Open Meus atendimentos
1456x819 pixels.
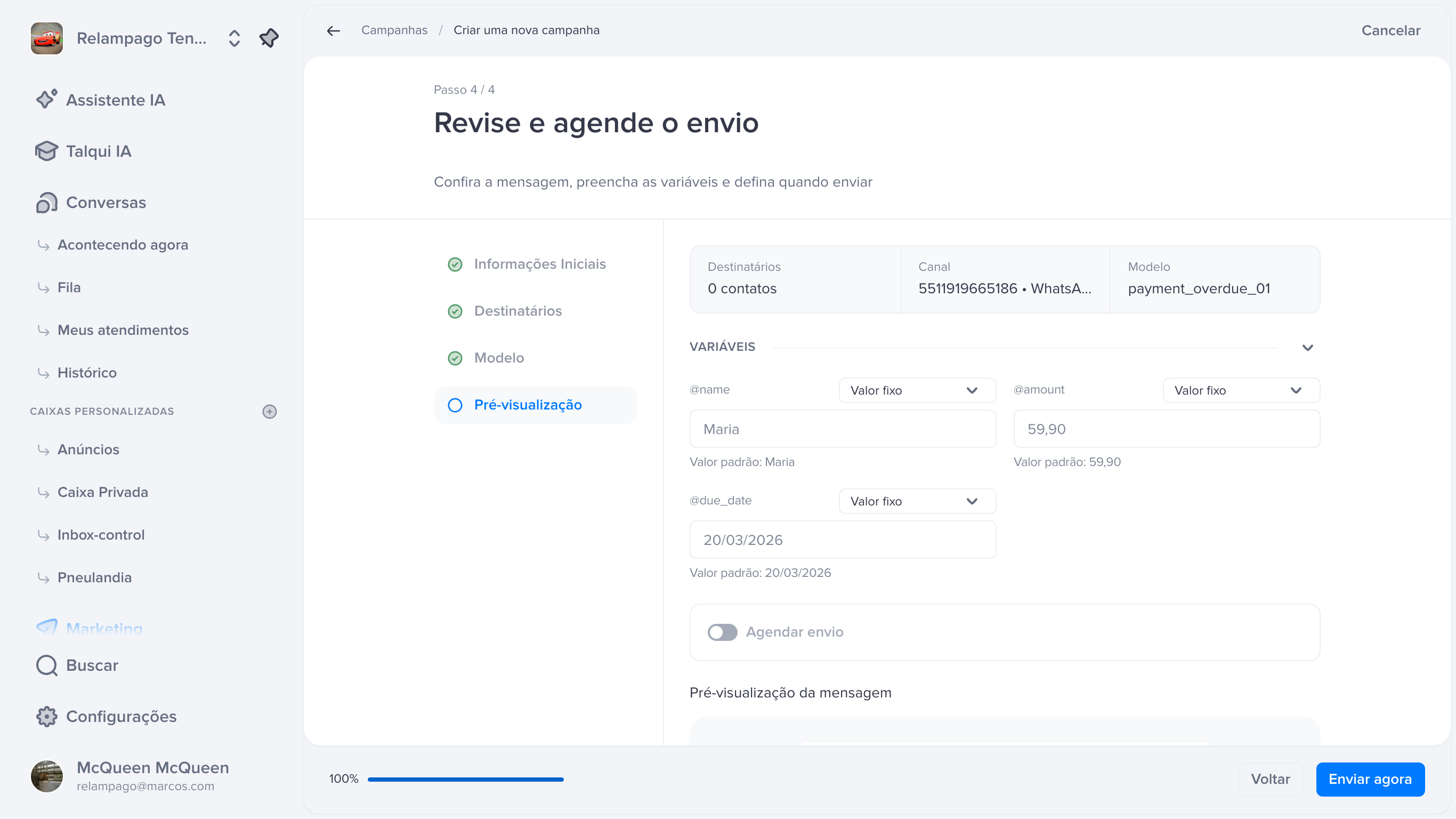coord(123,330)
